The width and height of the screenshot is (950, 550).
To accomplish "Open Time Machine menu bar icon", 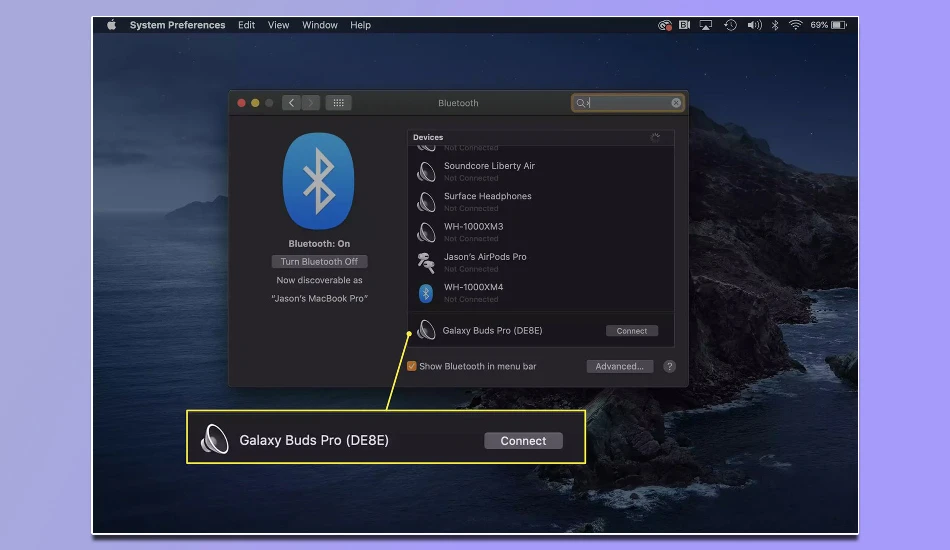I will [730, 25].
